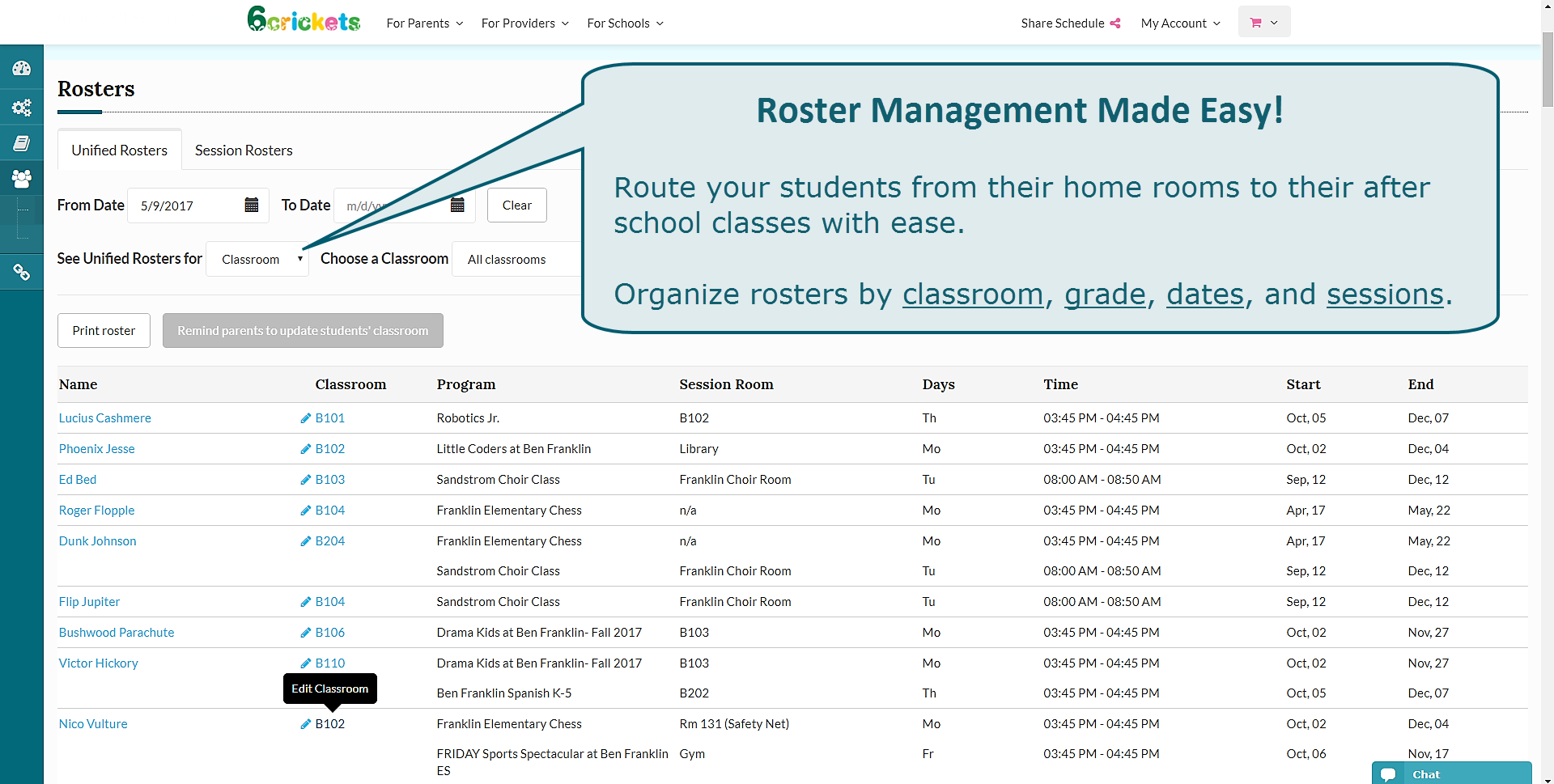Click classroom B106 link

330,633
